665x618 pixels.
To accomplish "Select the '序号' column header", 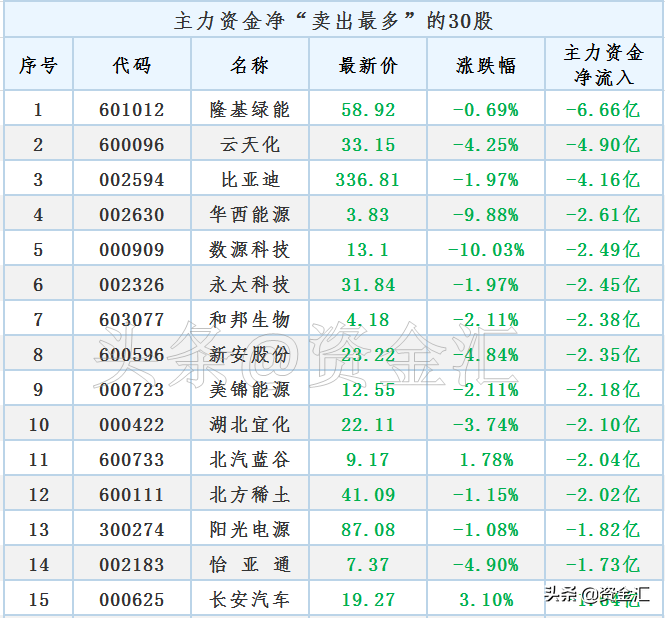I will click(38, 66).
